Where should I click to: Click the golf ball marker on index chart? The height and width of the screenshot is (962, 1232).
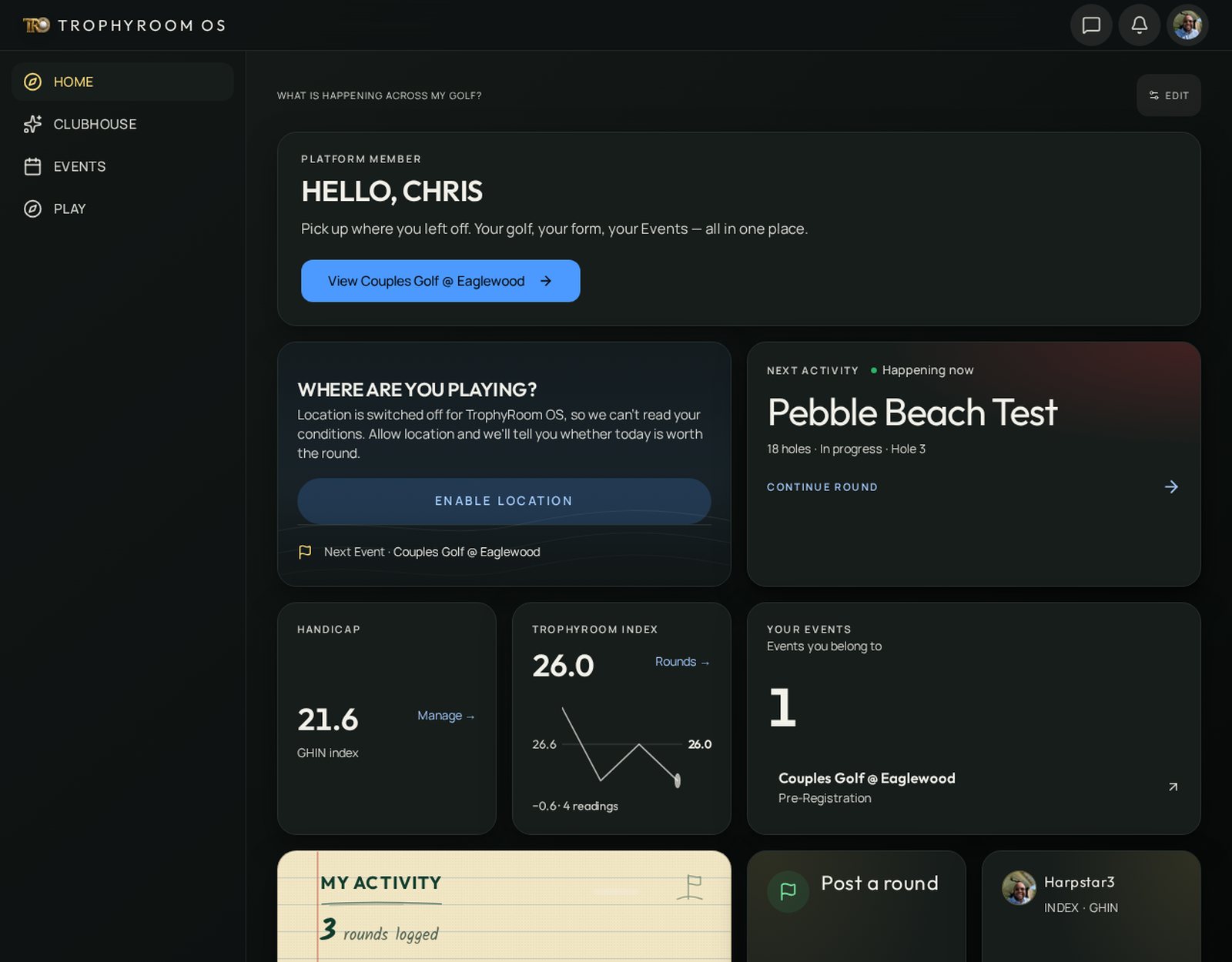pyautogui.click(x=678, y=781)
